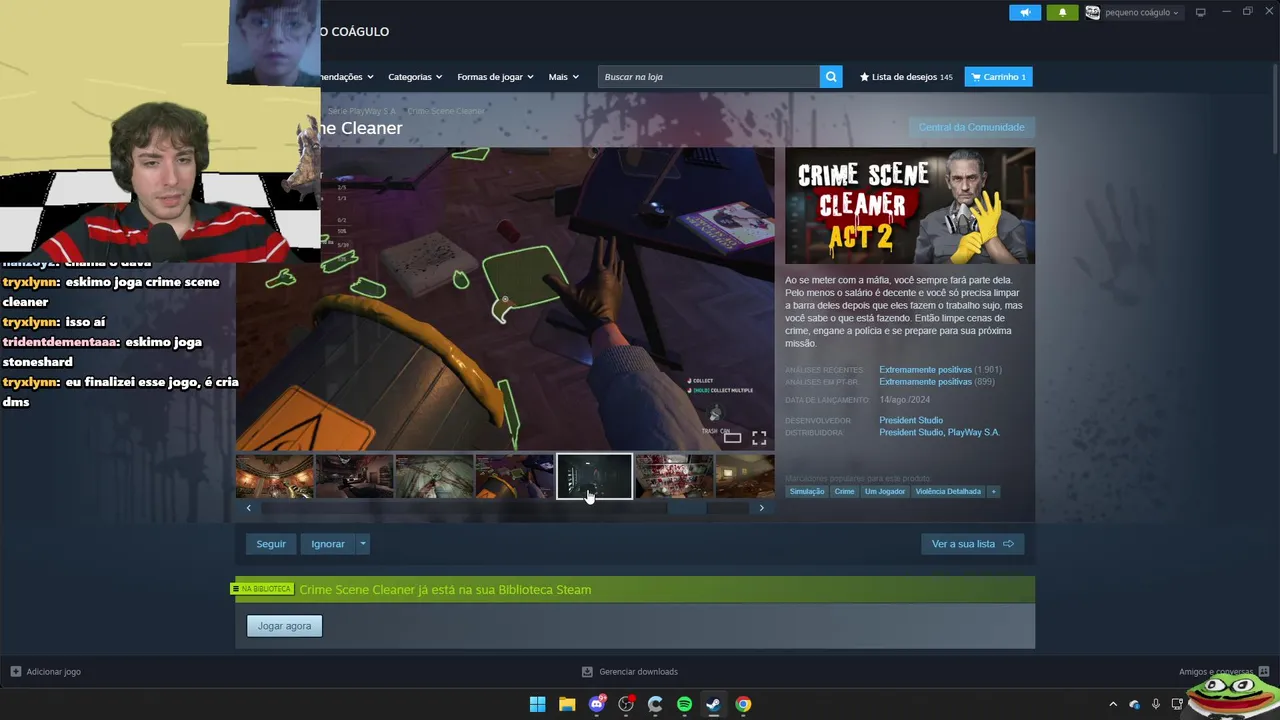The width and height of the screenshot is (1280, 720).
Task: Select the fourth screenshot thumbnail
Action: [515, 476]
